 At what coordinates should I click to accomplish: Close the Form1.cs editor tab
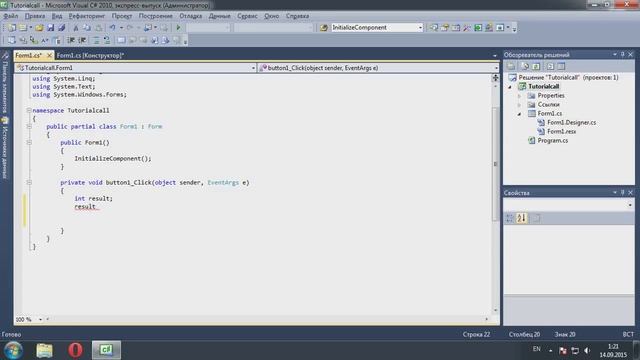49,55
